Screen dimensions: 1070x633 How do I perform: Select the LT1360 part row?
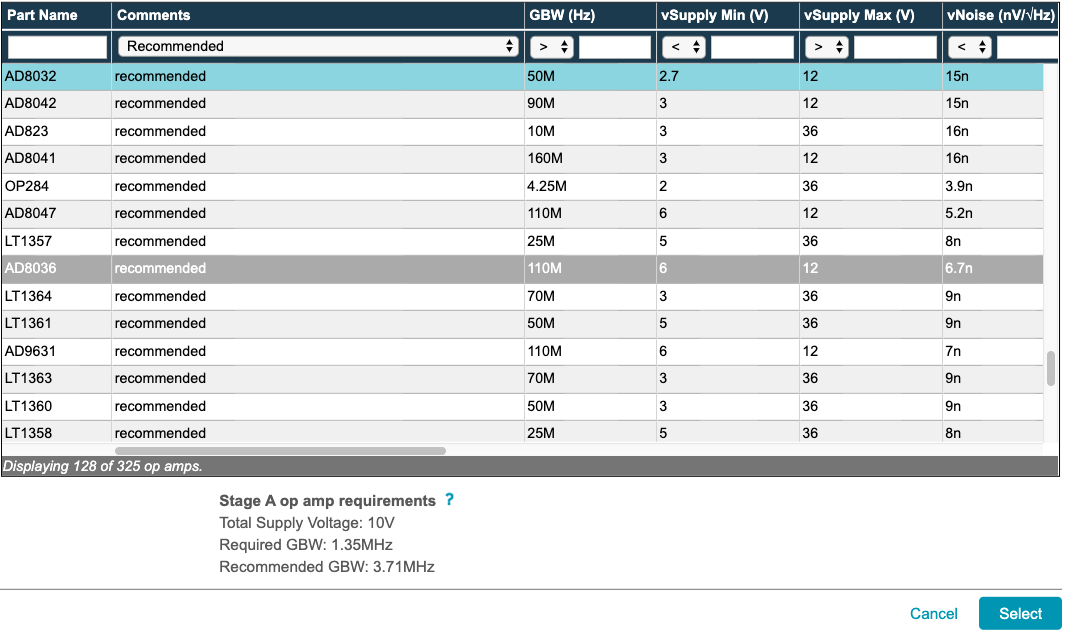pyautogui.click(x=522, y=407)
